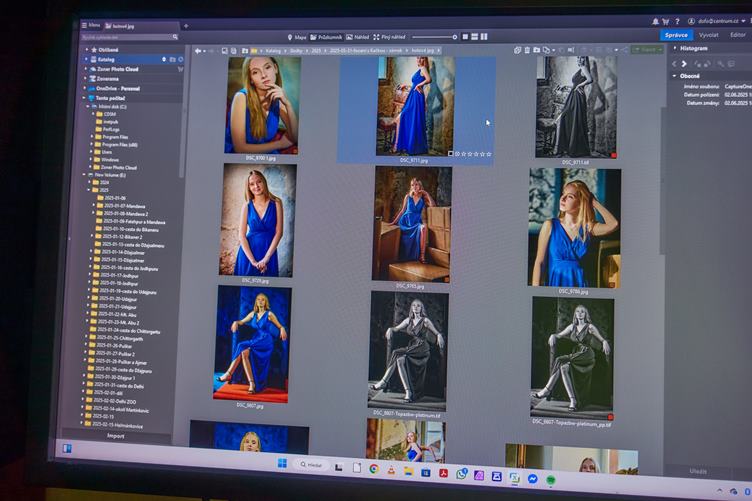Select Program Files folder
752x501 pixels.
click(x=111, y=137)
